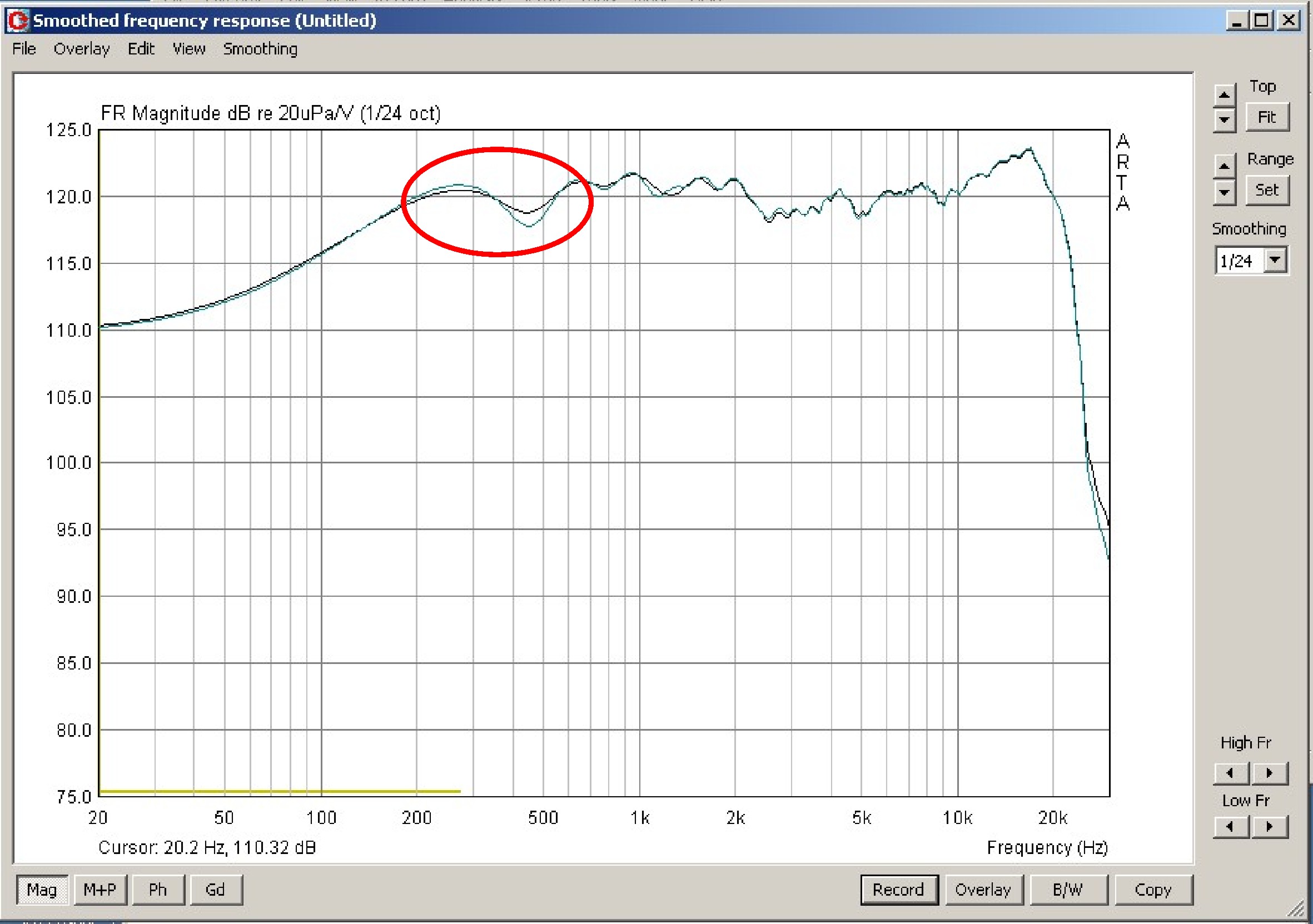Open the Smoothing 1/24 dropdown
The height and width of the screenshot is (924, 1313).
tap(1275, 260)
